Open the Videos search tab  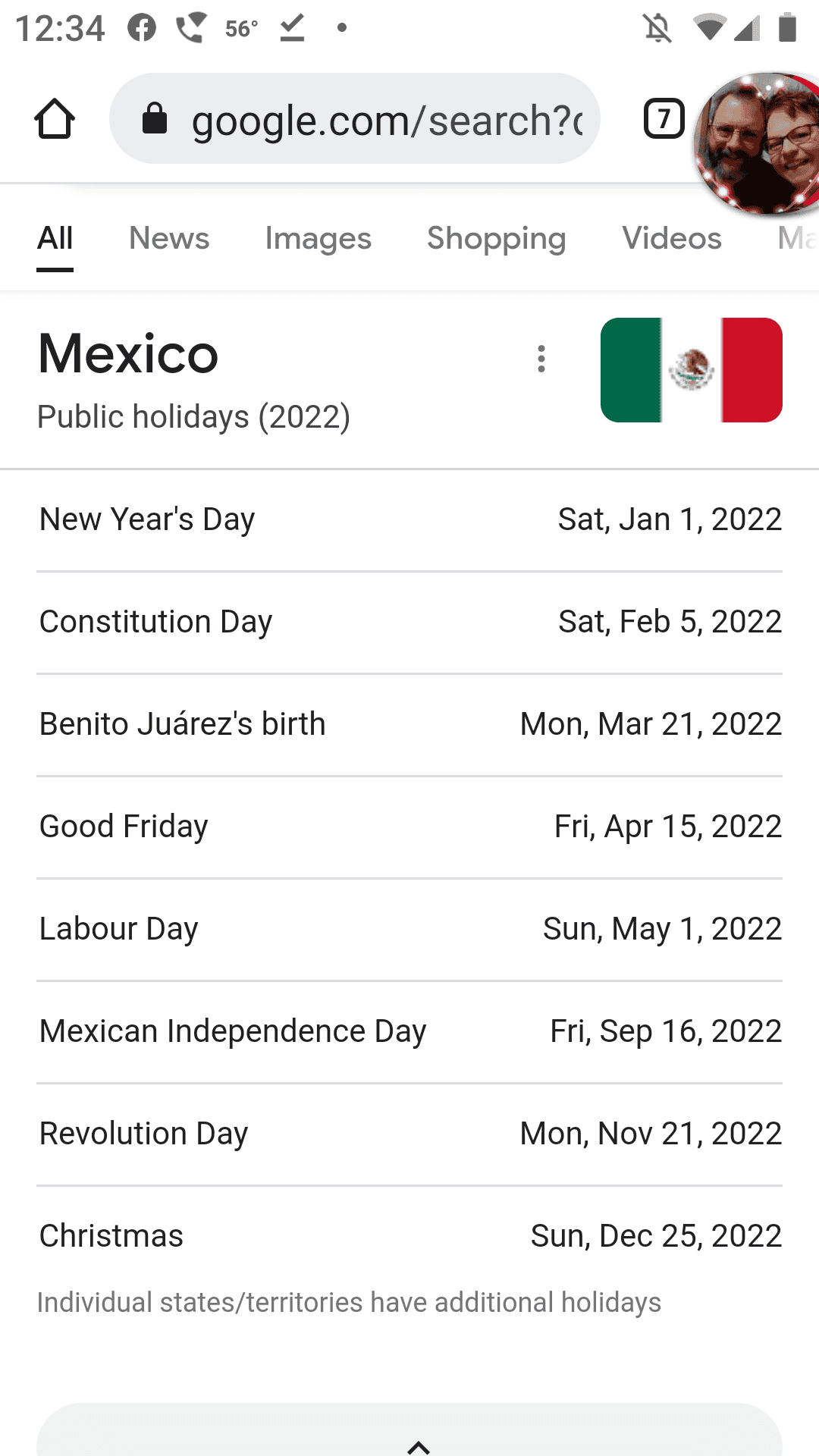pos(672,238)
